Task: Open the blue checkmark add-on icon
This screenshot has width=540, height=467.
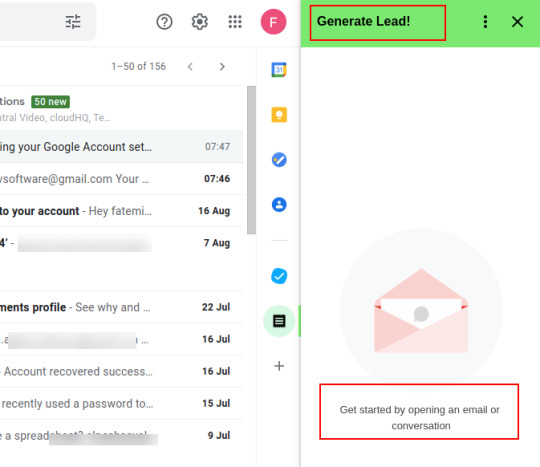Action: click(279, 276)
